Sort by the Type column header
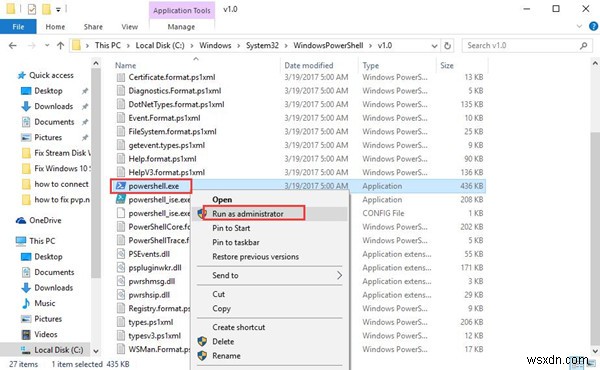600x370 pixels. point(370,65)
